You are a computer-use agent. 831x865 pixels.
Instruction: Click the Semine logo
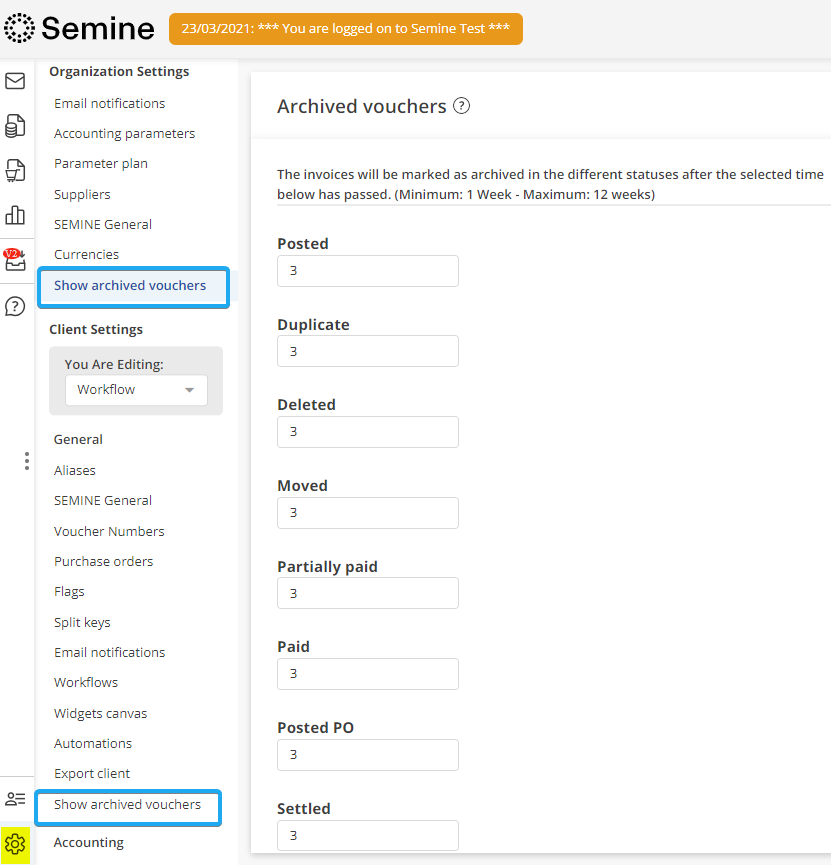click(x=80, y=28)
